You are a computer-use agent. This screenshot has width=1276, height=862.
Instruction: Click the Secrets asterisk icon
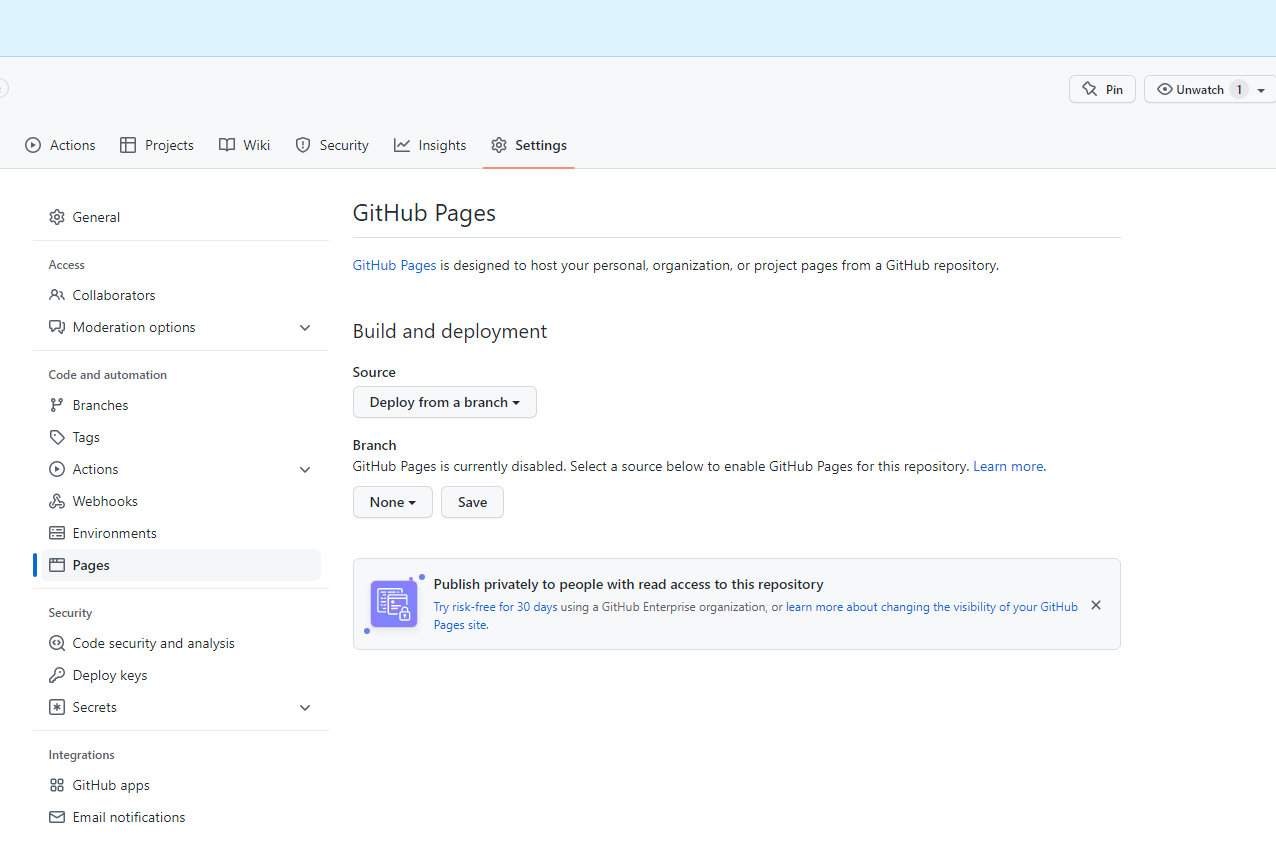57,707
